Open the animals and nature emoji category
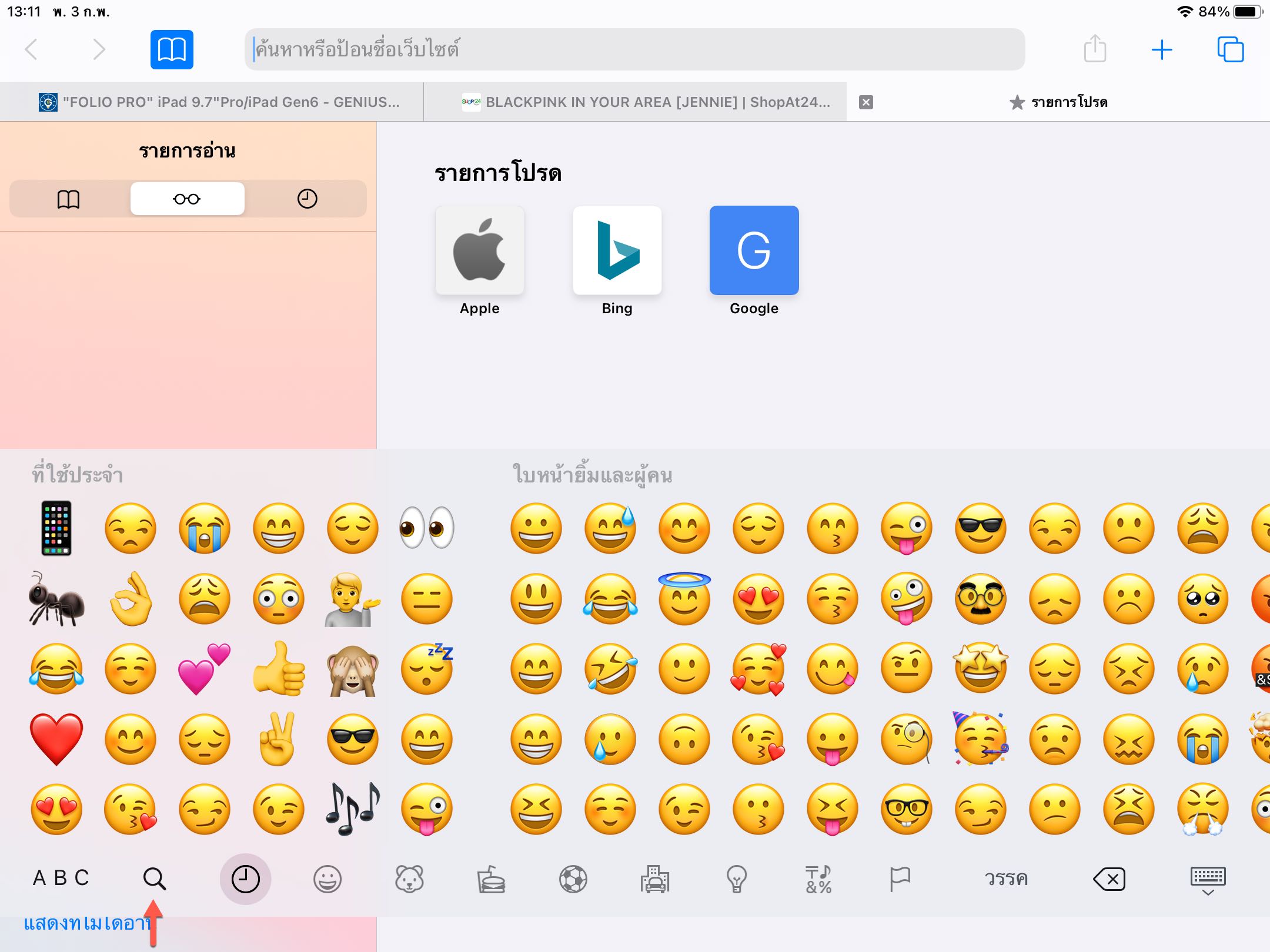Screen dimensions: 1270x952 pyautogui.click(x=409, y=880)
